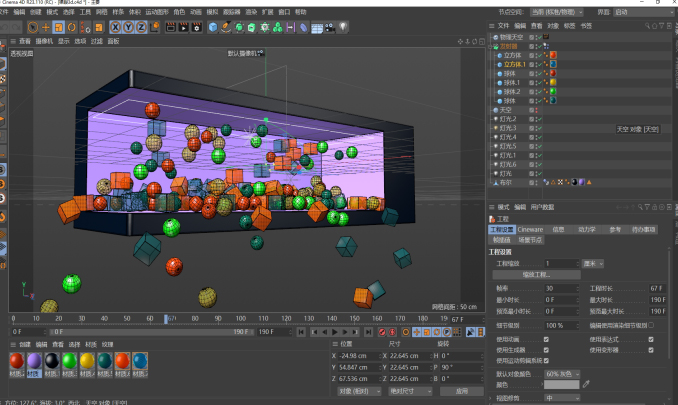Toggle 使用变形器 checkbox
This screenshot has width=678, height=405.
[651, 350]
